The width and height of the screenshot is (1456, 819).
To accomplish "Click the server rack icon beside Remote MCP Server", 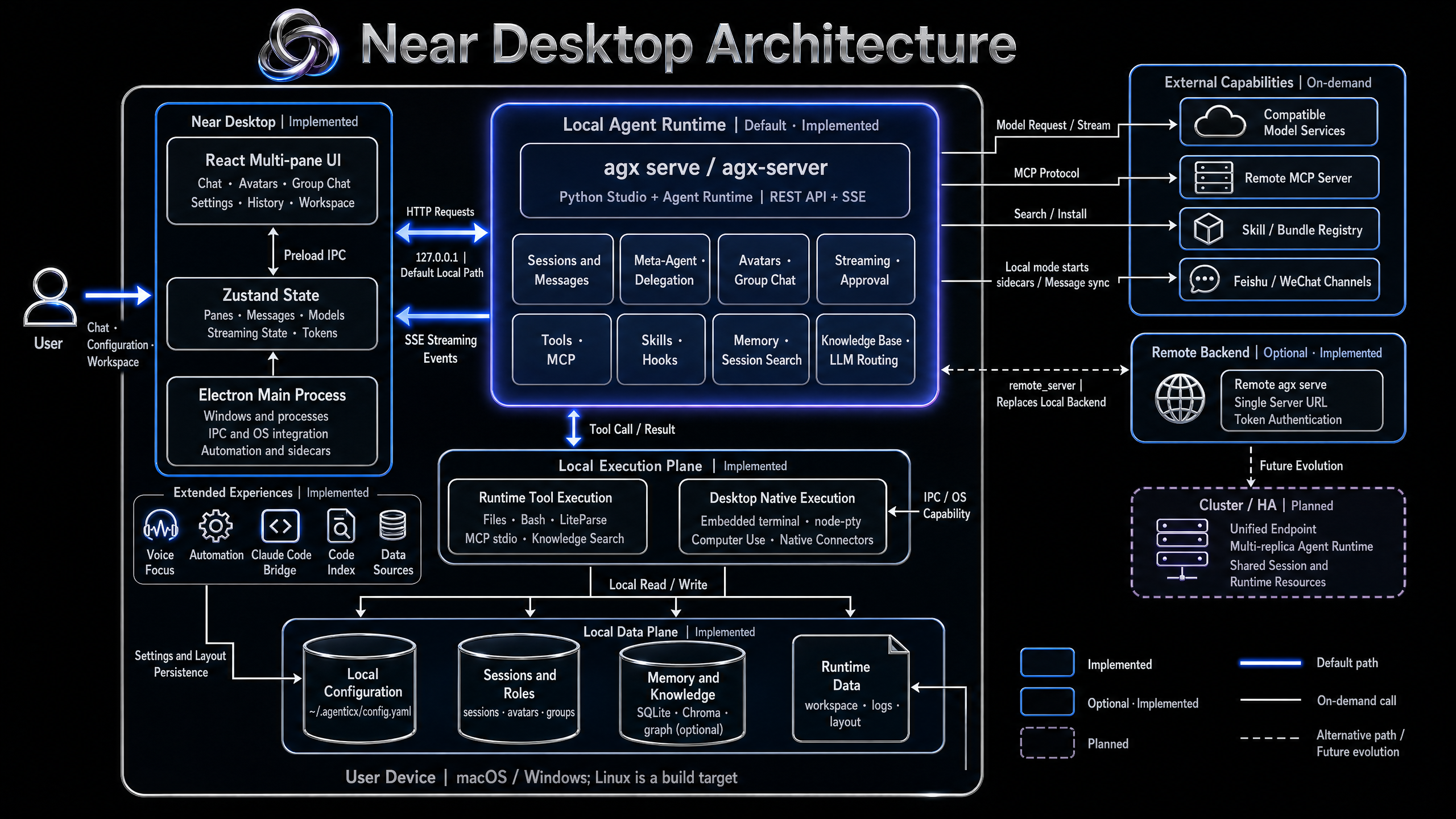I will click(x=1214, y=177).
